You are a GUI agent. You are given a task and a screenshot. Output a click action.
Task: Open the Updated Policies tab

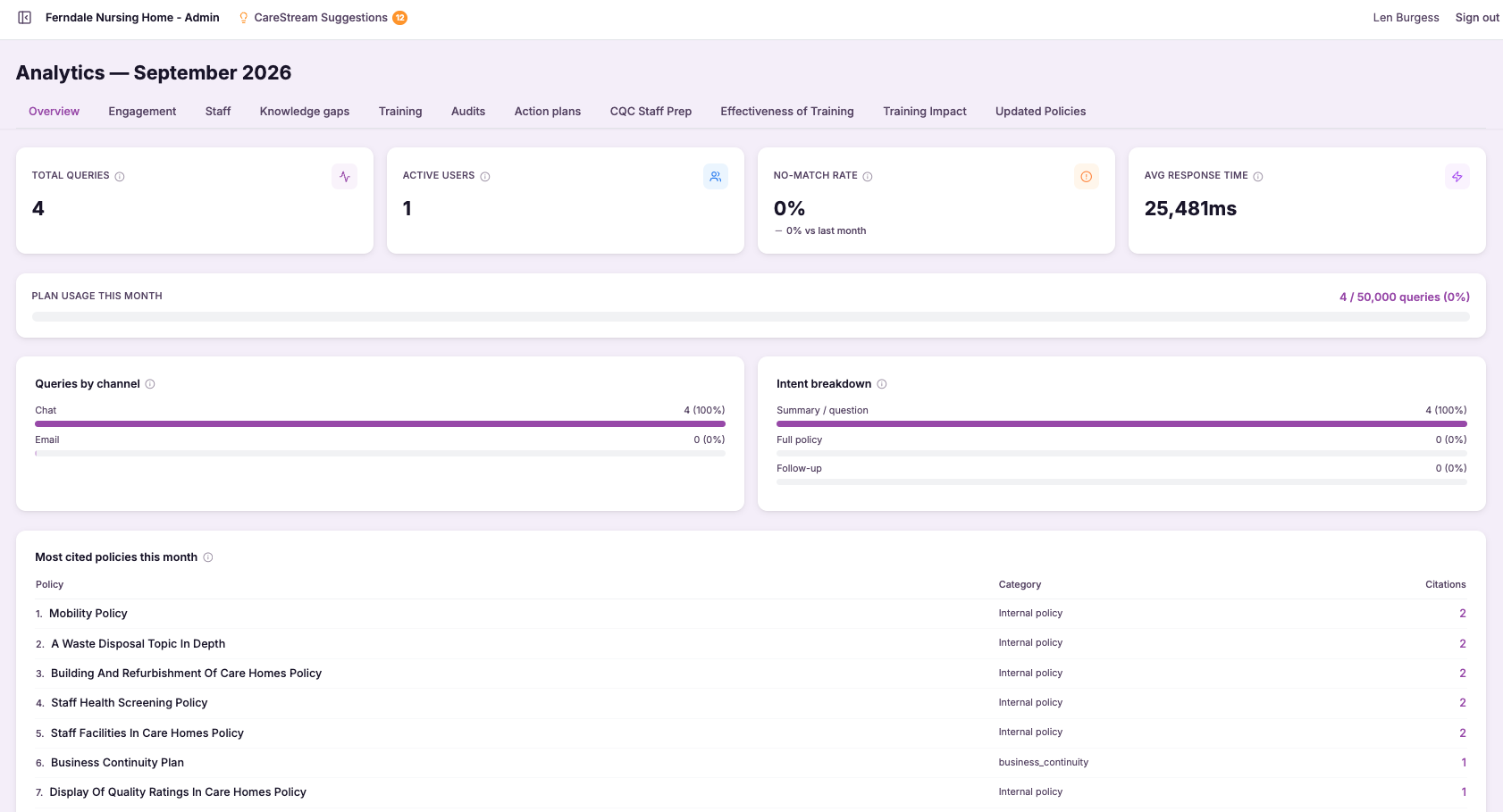[1041, 112]
